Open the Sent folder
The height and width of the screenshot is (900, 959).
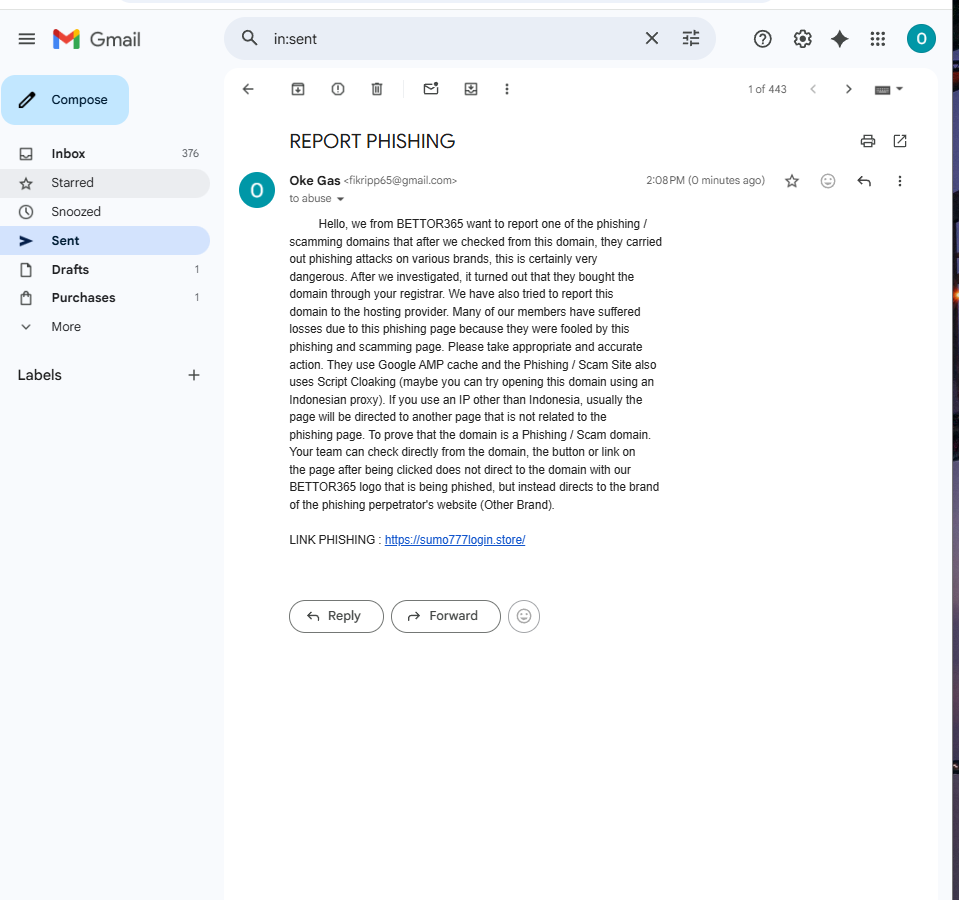click(105, 241)
